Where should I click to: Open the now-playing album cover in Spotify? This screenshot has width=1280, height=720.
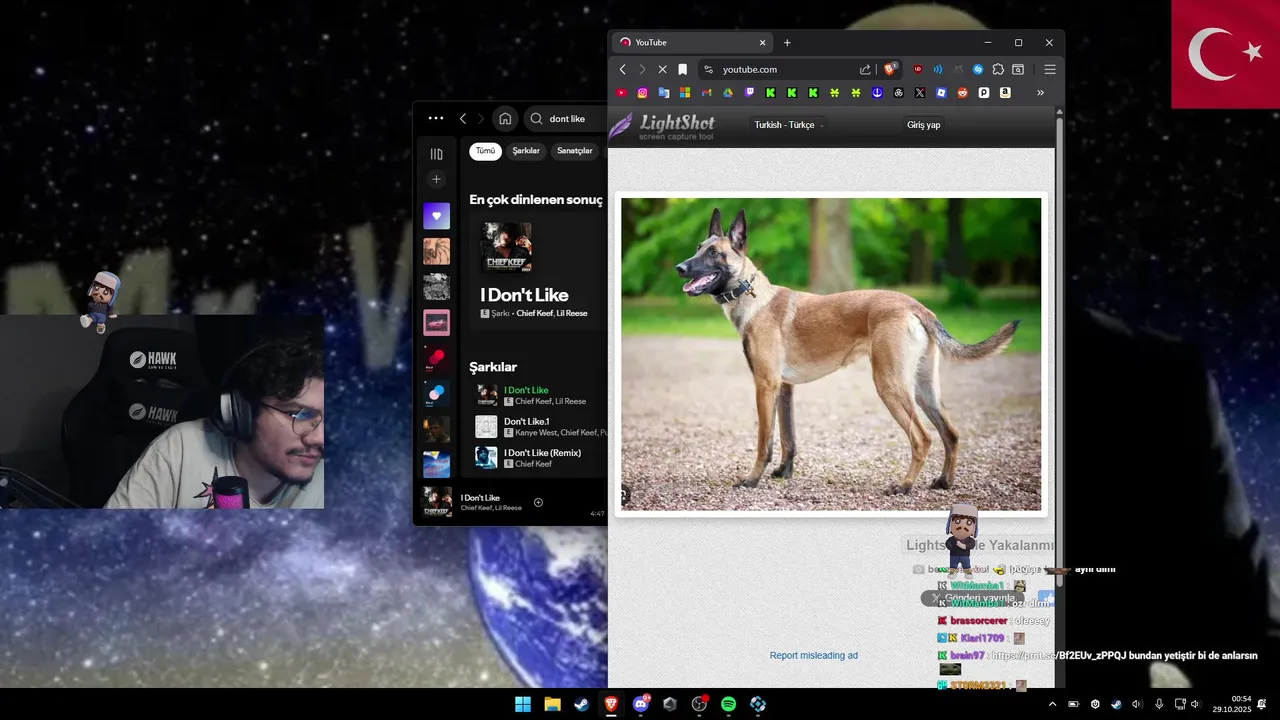click(437, 502)
